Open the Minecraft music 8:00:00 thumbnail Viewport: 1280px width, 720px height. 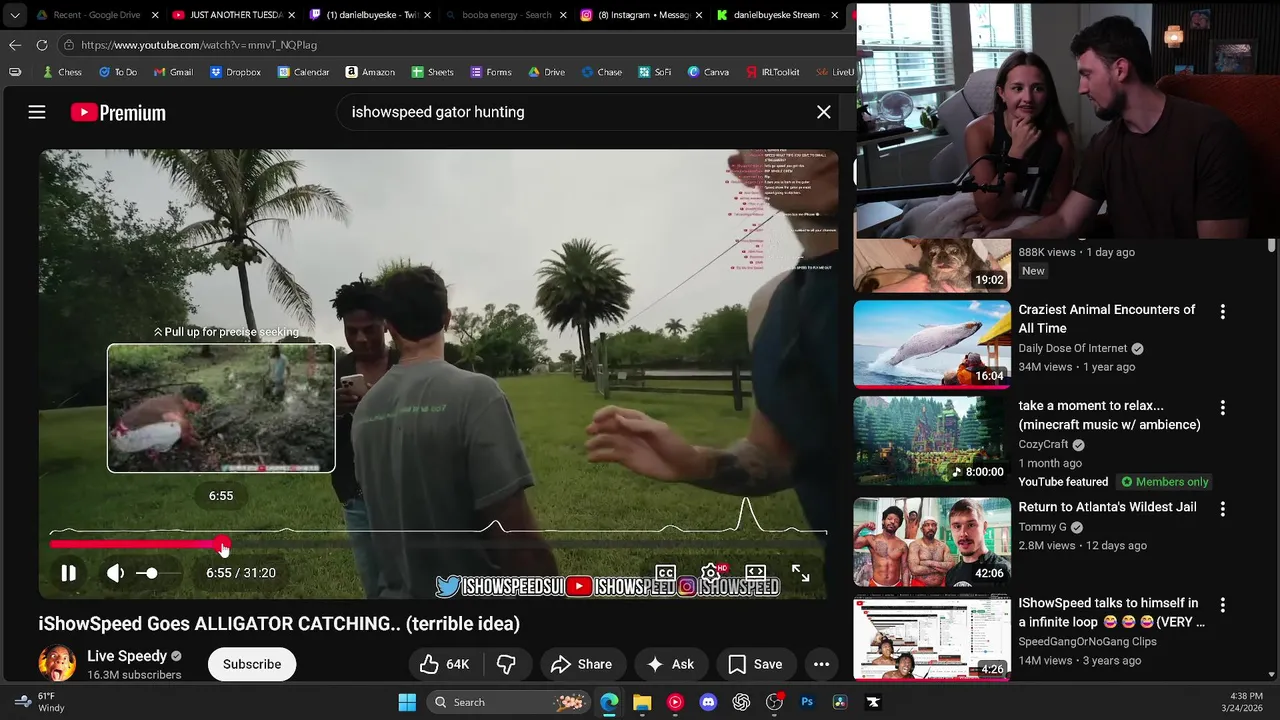pos(932,441)
